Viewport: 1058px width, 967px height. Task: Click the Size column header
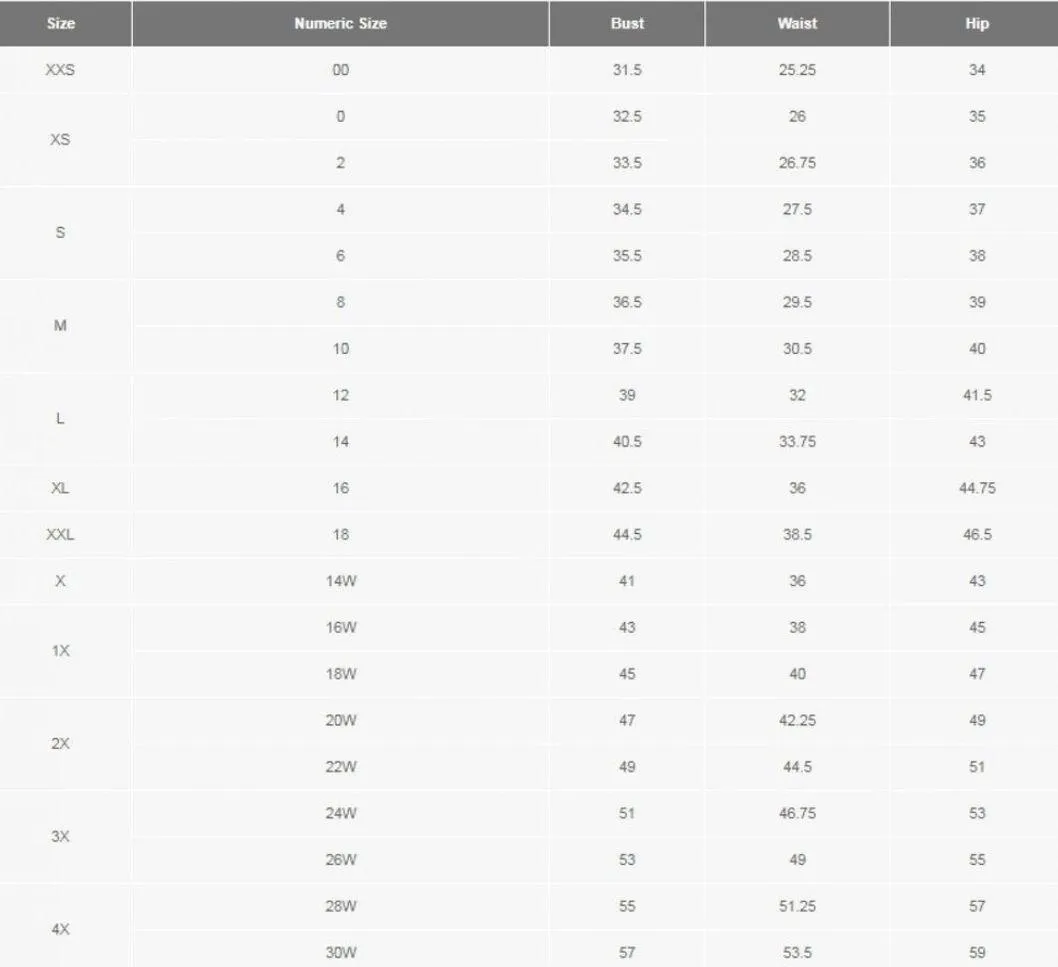pos(60,24)
